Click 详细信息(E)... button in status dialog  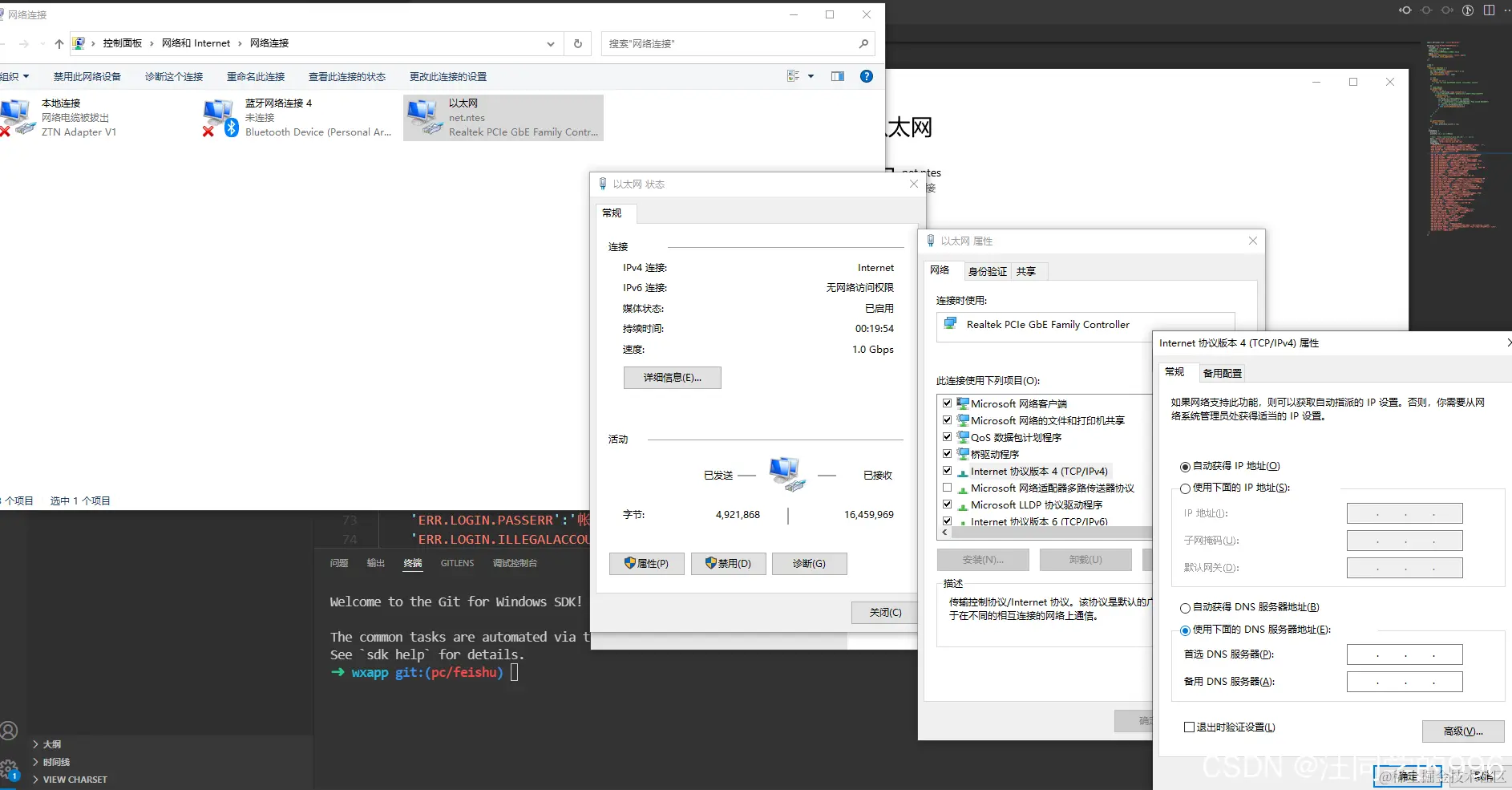[x=673, y=378]
